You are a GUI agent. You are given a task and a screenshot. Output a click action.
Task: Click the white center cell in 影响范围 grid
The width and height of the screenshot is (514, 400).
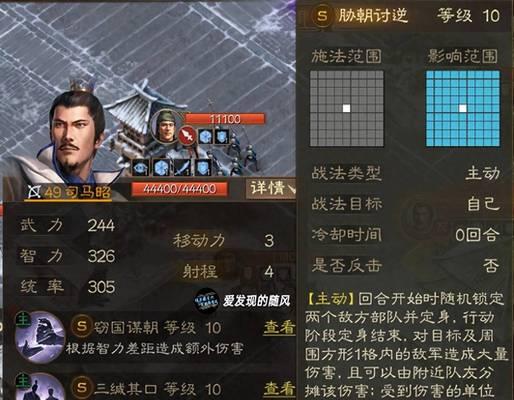(463, 108)
